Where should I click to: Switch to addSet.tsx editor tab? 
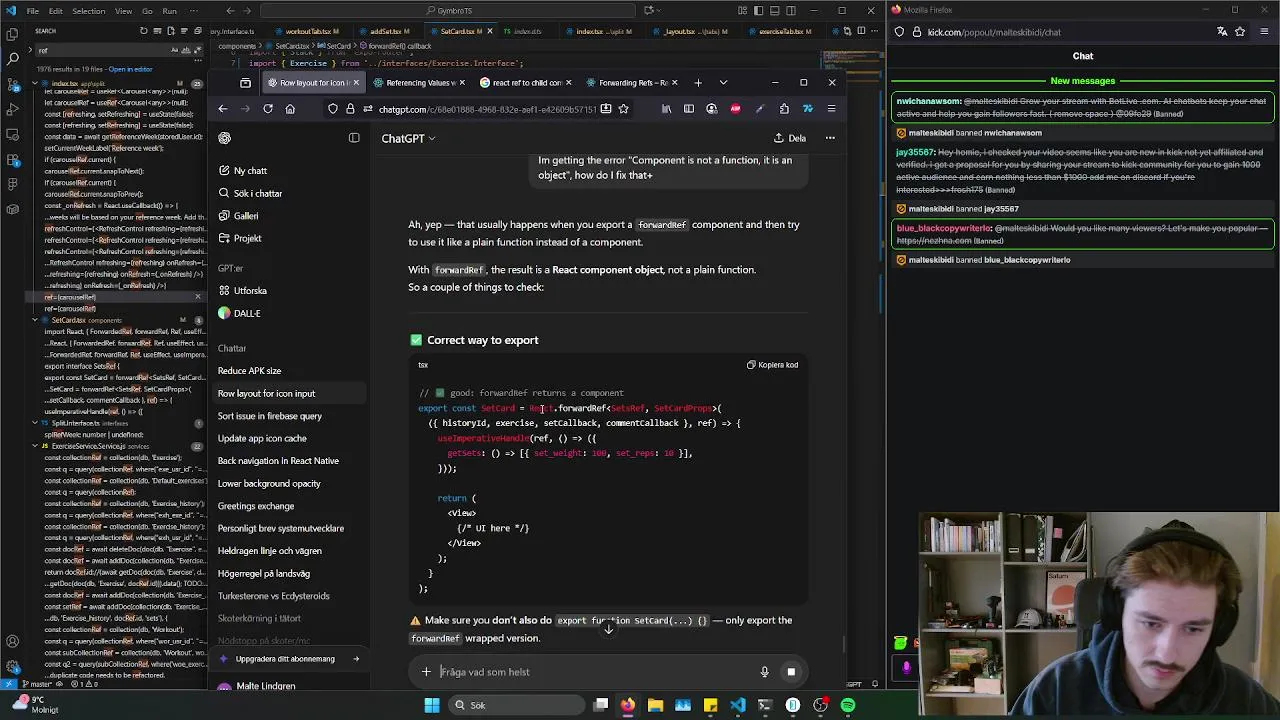coord(385,31)
